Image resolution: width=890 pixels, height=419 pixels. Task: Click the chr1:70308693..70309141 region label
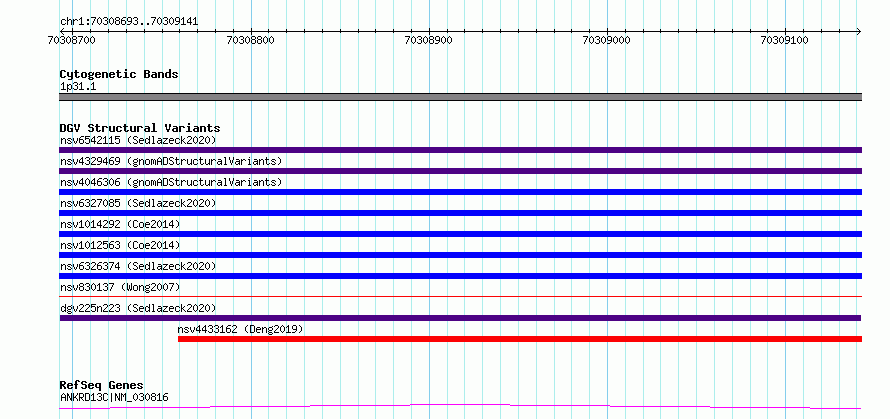pyautogui.click(x=129, y=22)
